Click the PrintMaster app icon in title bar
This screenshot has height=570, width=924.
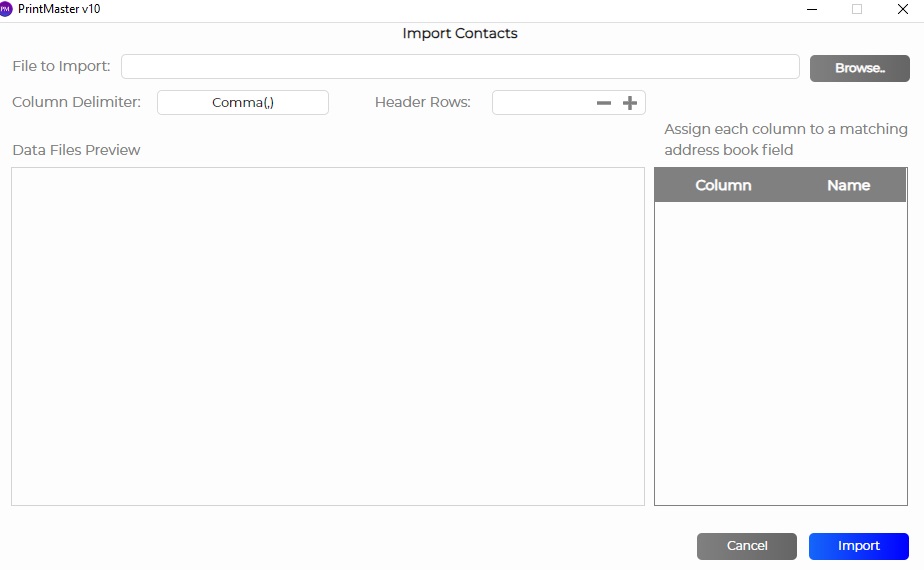pyautogui.click(x=6, y=9)
